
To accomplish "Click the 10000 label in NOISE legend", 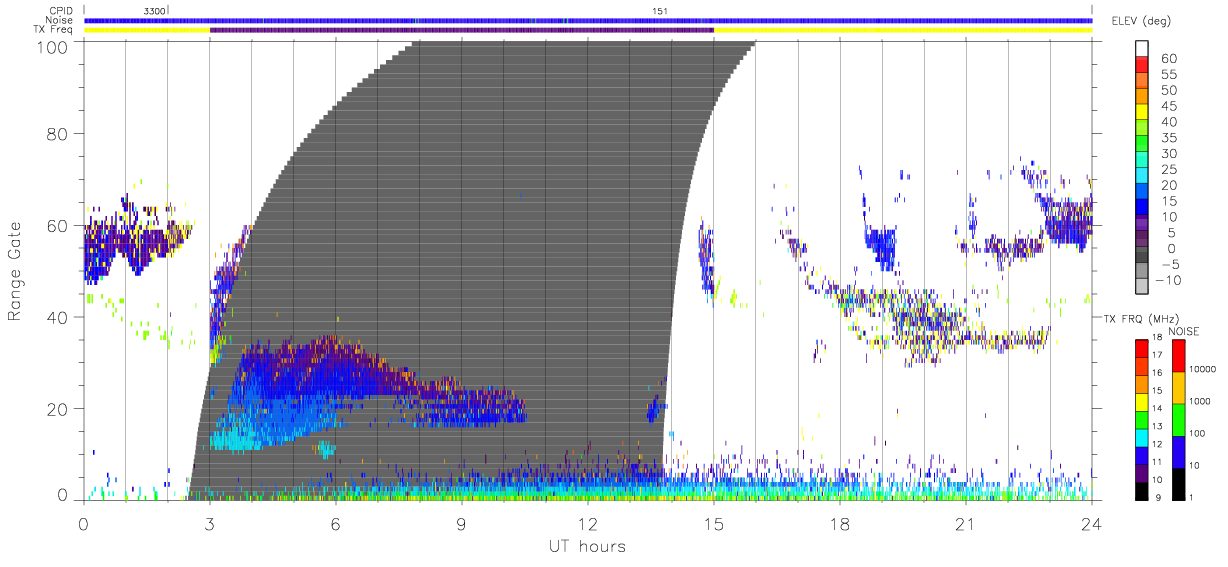I will coord(1205,371).
